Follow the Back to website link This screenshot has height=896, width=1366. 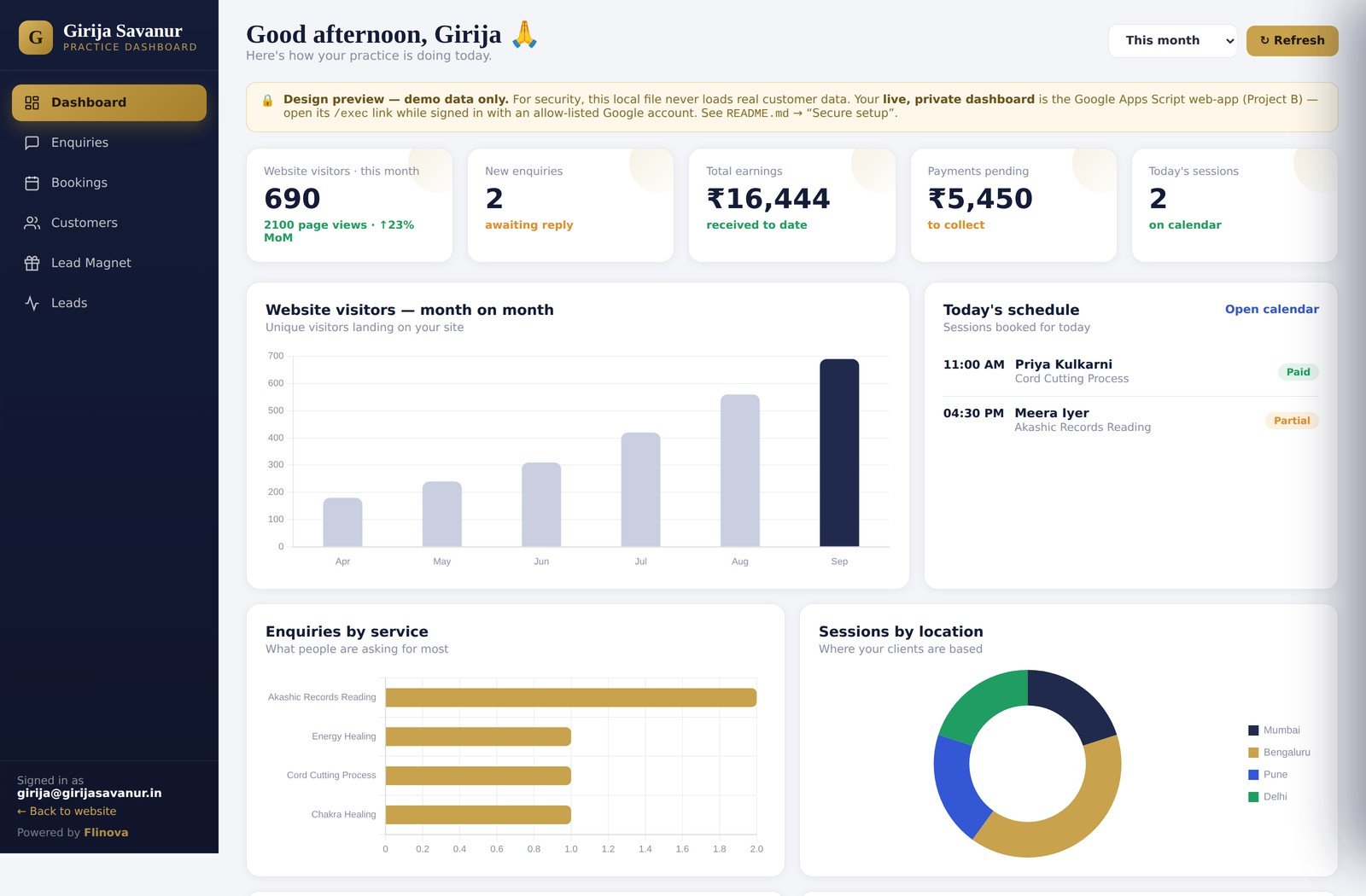67,812
